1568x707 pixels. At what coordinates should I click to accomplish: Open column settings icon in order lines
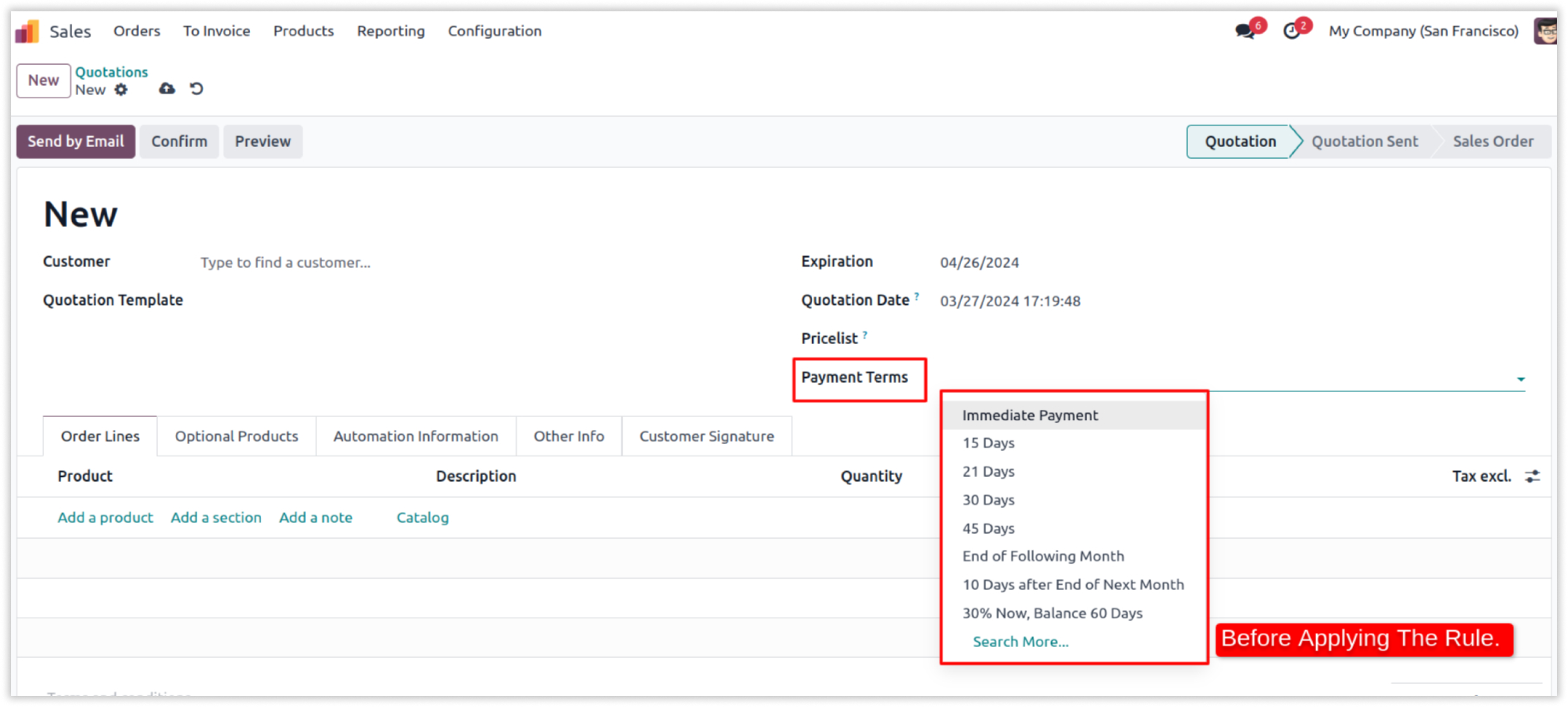pos(1532,476)
